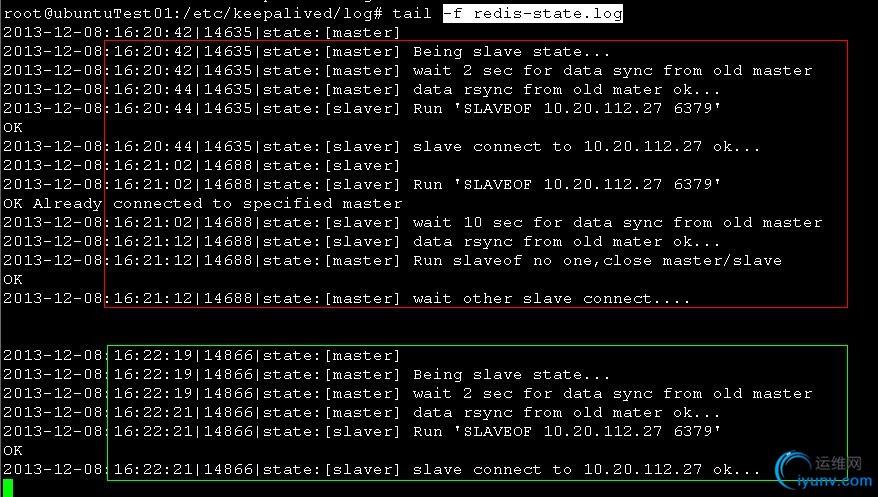Screen dimensions: 878x497
Task: Click 'wait other slave connect....' message
Action: pyautogui.click(x=552, y=299)
